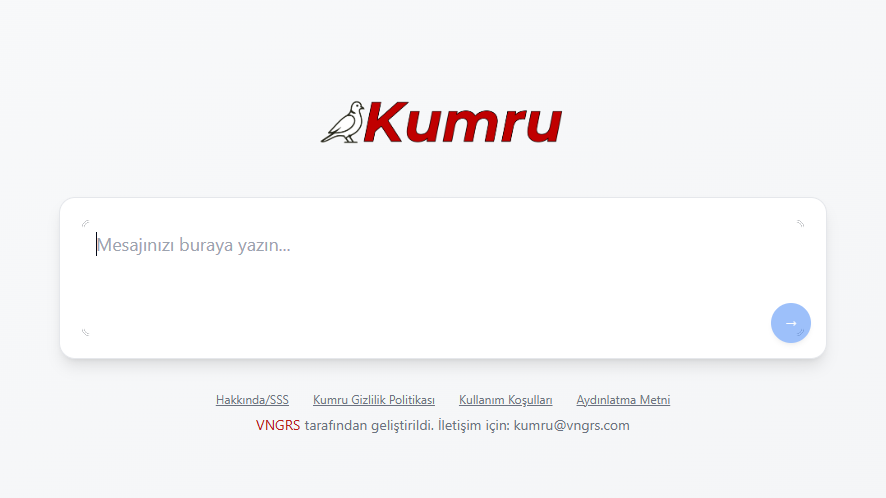The height and width of the screenshot is (498, 886).
Task: Open Kumru Gizlilik Politikası link
Action: (374, 400)
